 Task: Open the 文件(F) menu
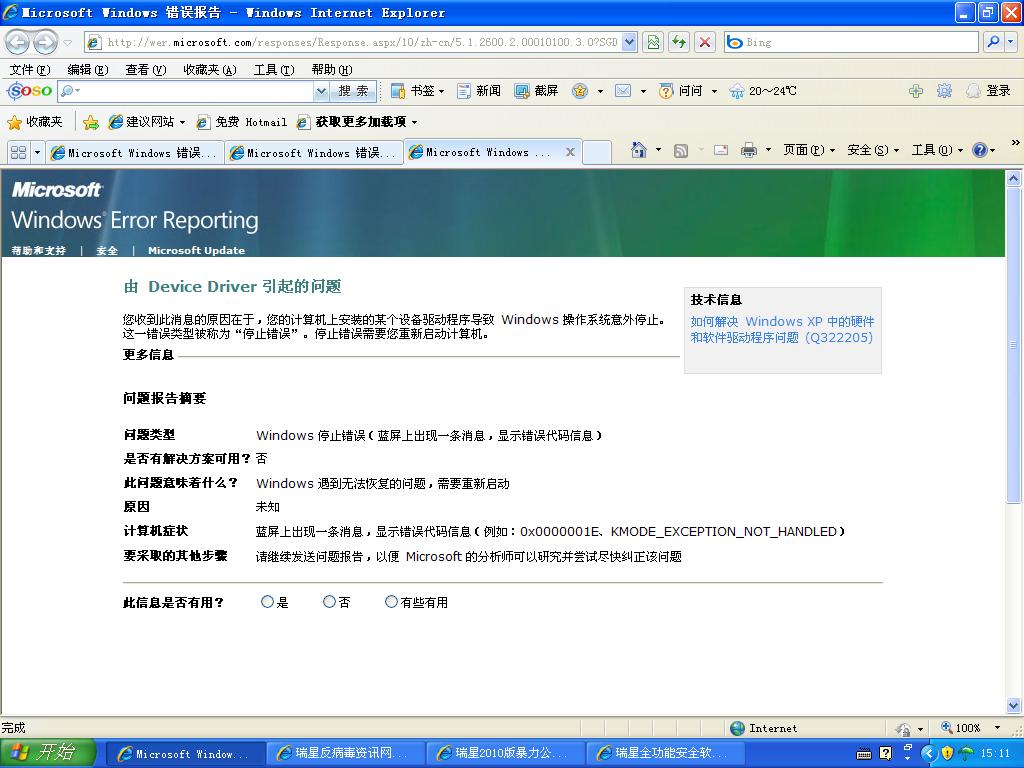point(29,69)
